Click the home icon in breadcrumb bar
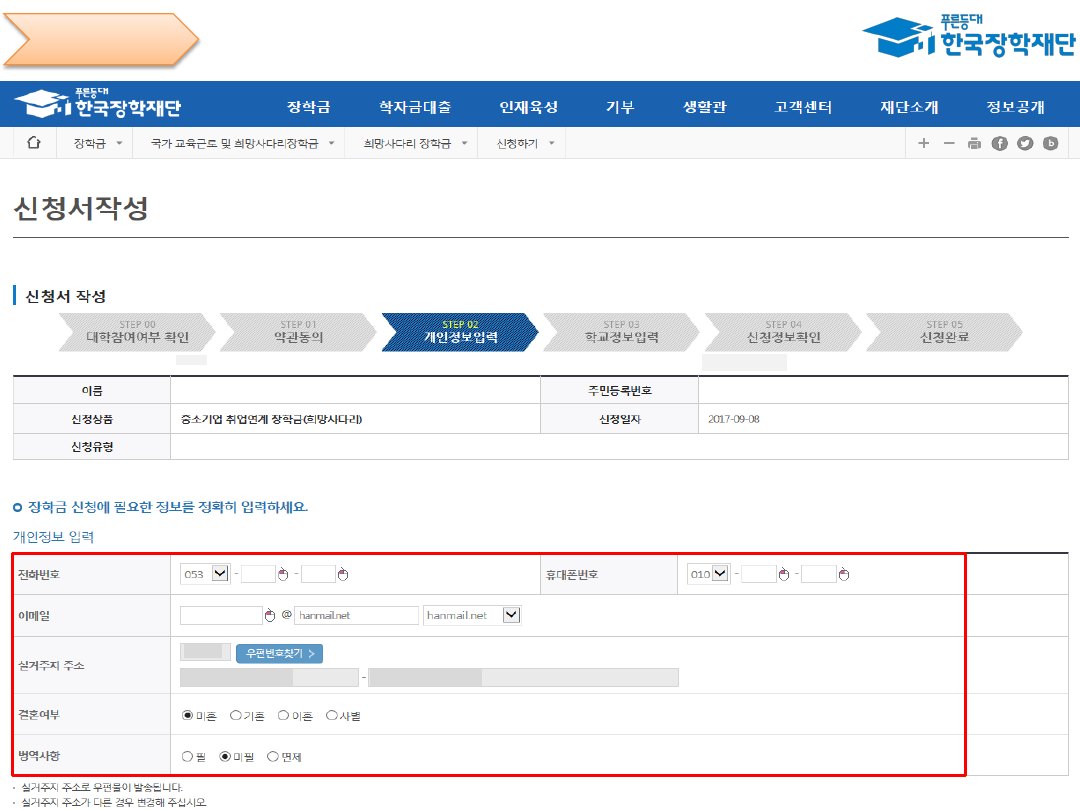Viewport: 1080px width, 810px height. (x=34, y=143)
